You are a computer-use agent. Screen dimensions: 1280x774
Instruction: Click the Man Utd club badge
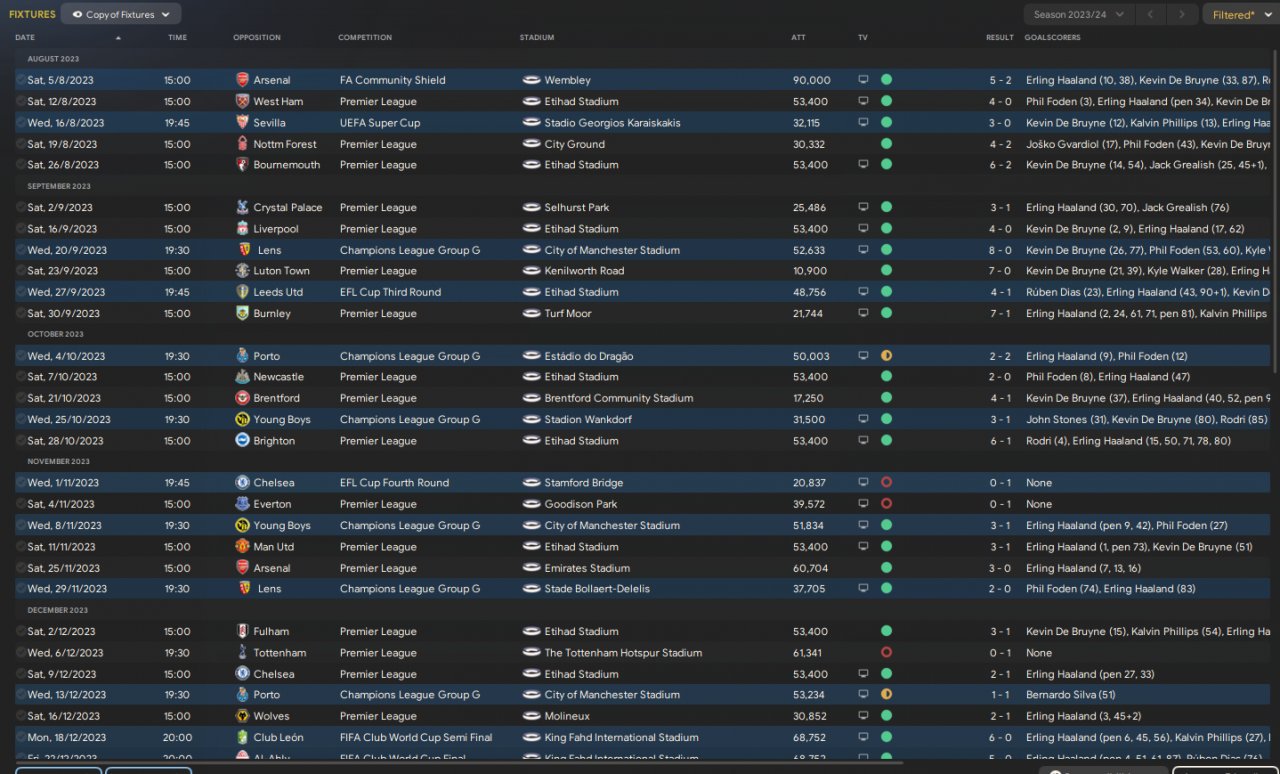pos(242,547)
